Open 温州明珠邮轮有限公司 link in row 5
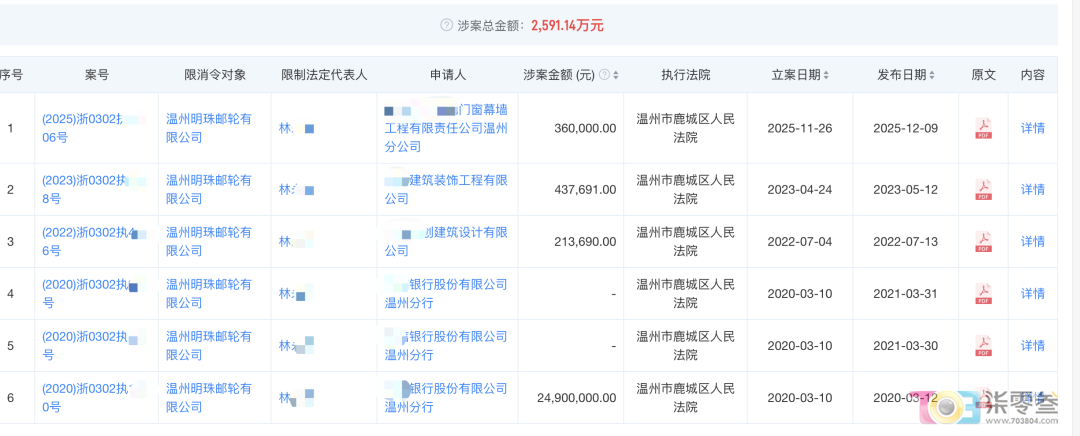This screenshot has width=1080, height=436. tap(209, 346)
